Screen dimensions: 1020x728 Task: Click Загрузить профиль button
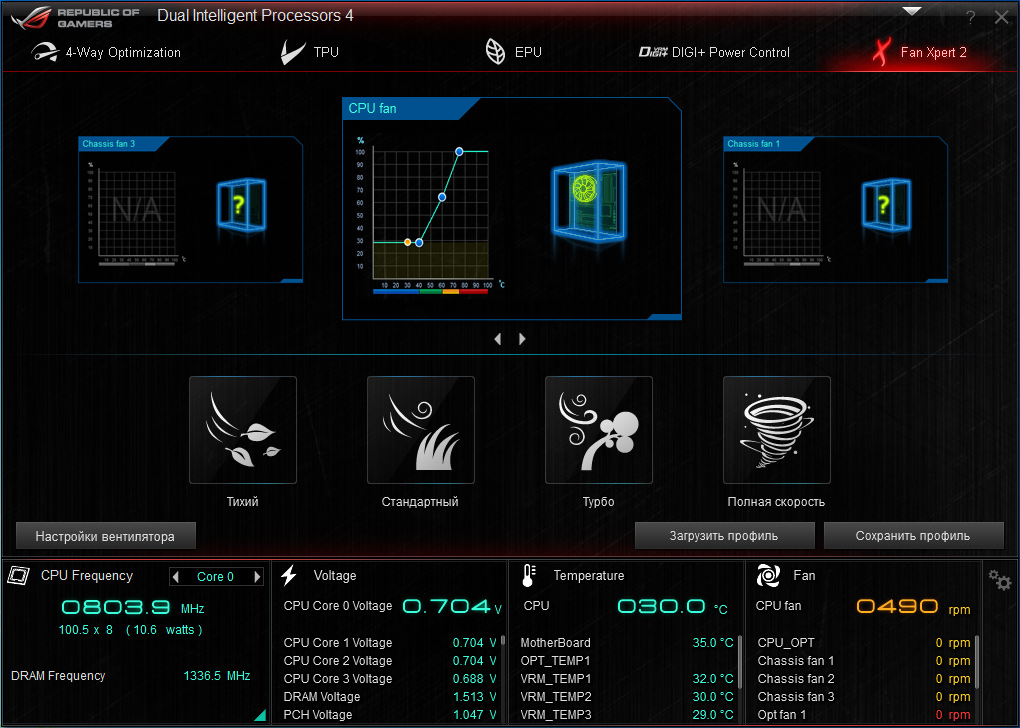point(724,535)
